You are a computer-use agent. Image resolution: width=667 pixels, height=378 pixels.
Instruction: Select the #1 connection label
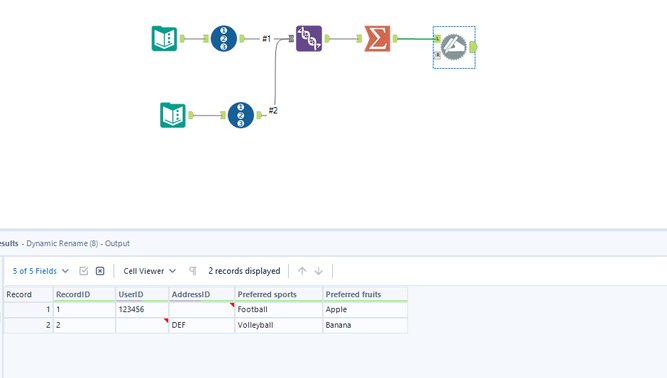(267, 39)
